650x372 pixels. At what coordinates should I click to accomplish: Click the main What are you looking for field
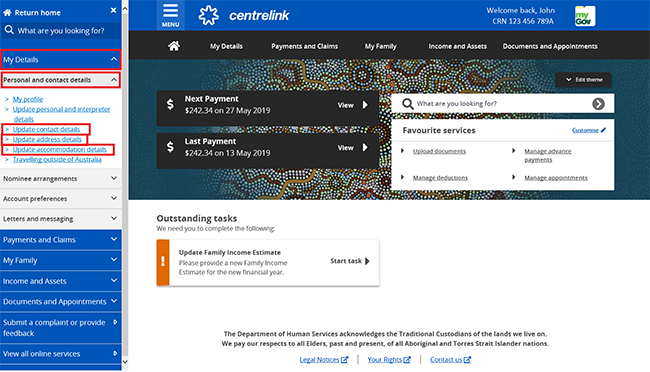click(x=502, y=104)
